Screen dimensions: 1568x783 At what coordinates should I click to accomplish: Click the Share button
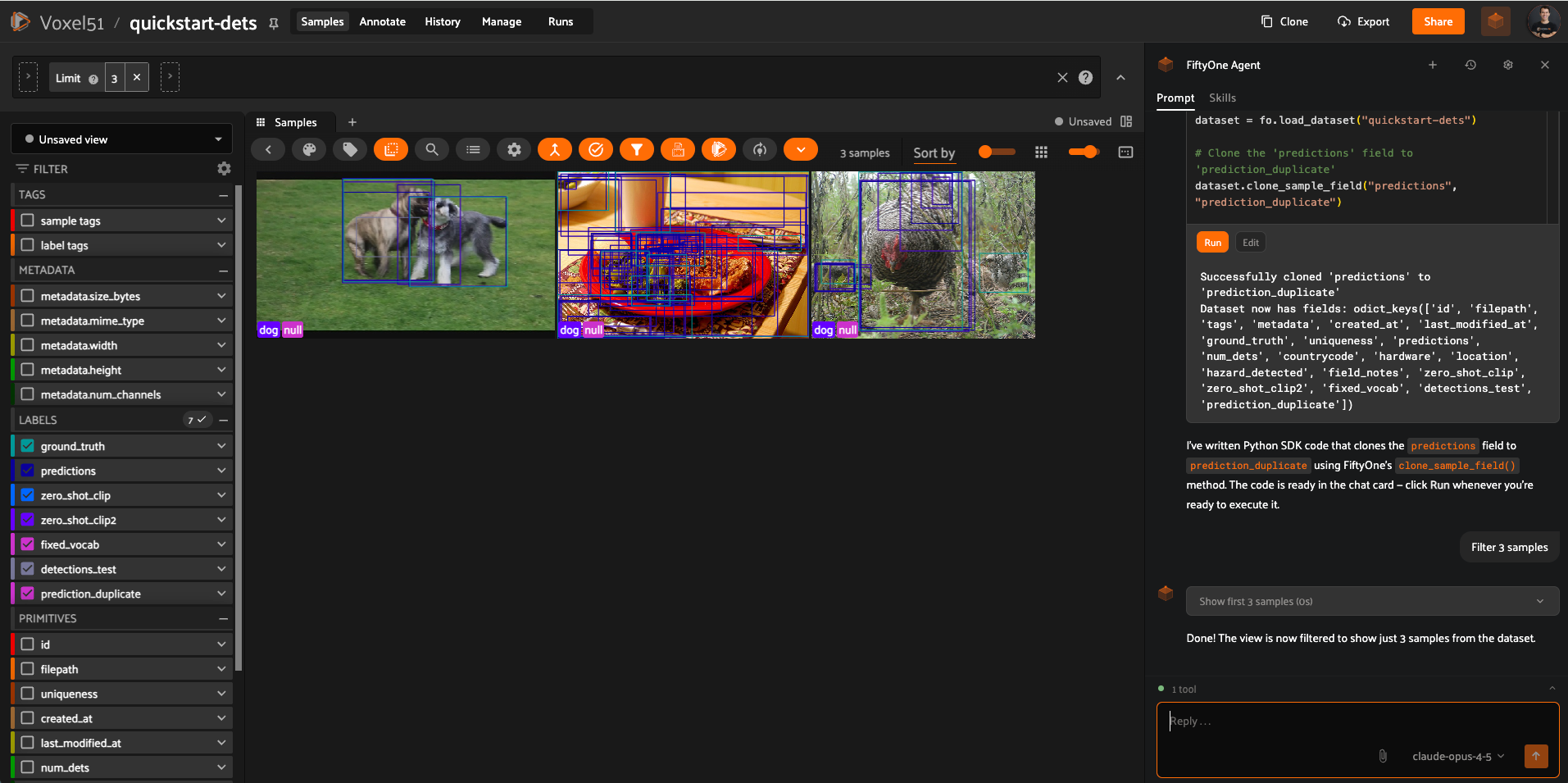tap(1438, 21)
